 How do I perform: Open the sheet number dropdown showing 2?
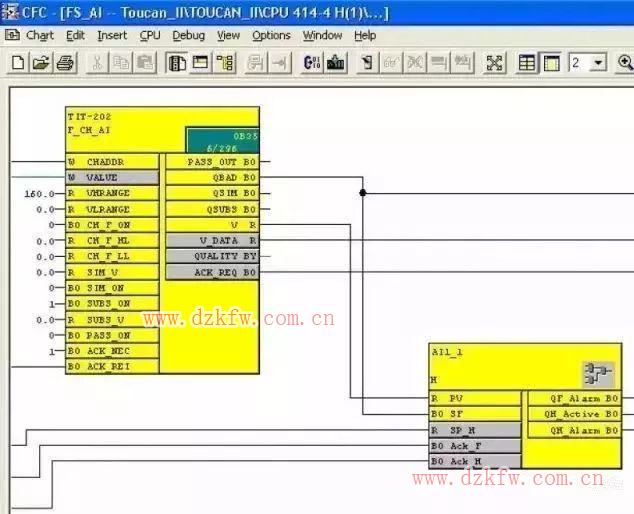598,63
